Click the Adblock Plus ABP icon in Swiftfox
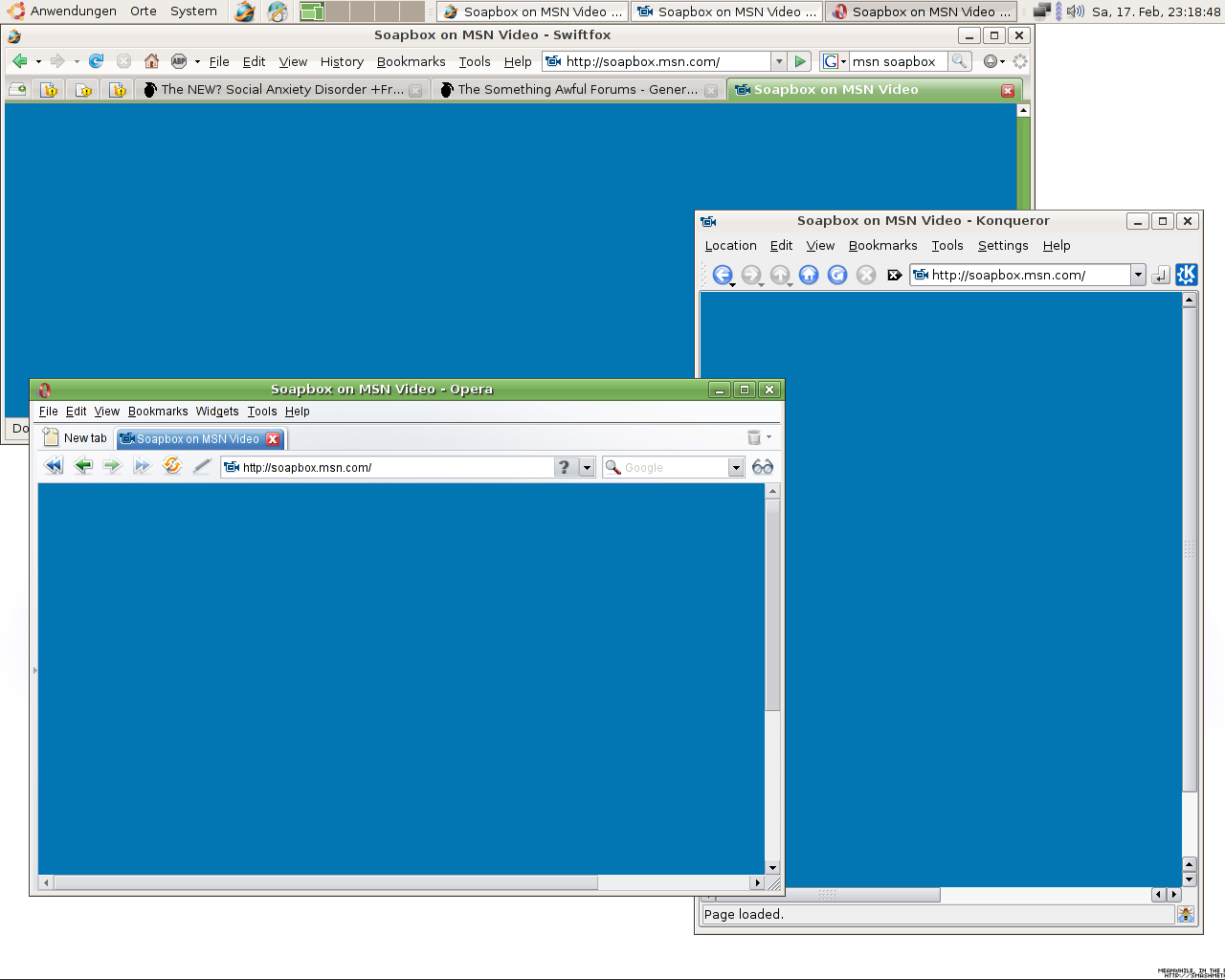Screen dimensions: 1225x980 click(179, 61)
